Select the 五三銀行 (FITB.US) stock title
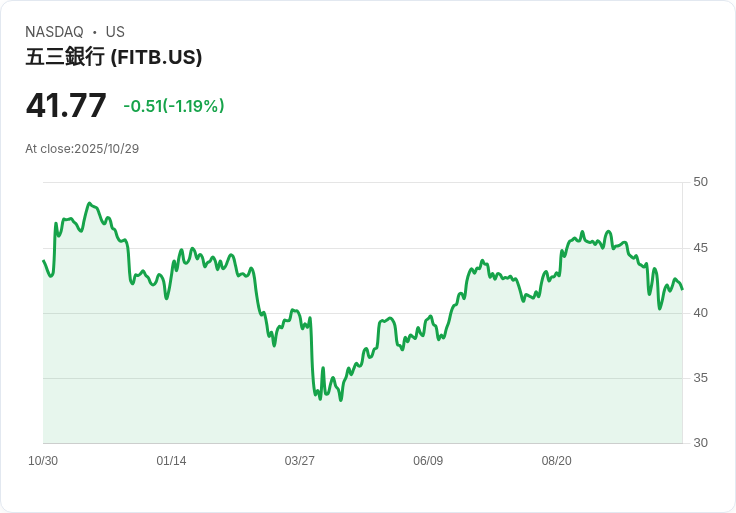 pos(114,57)
